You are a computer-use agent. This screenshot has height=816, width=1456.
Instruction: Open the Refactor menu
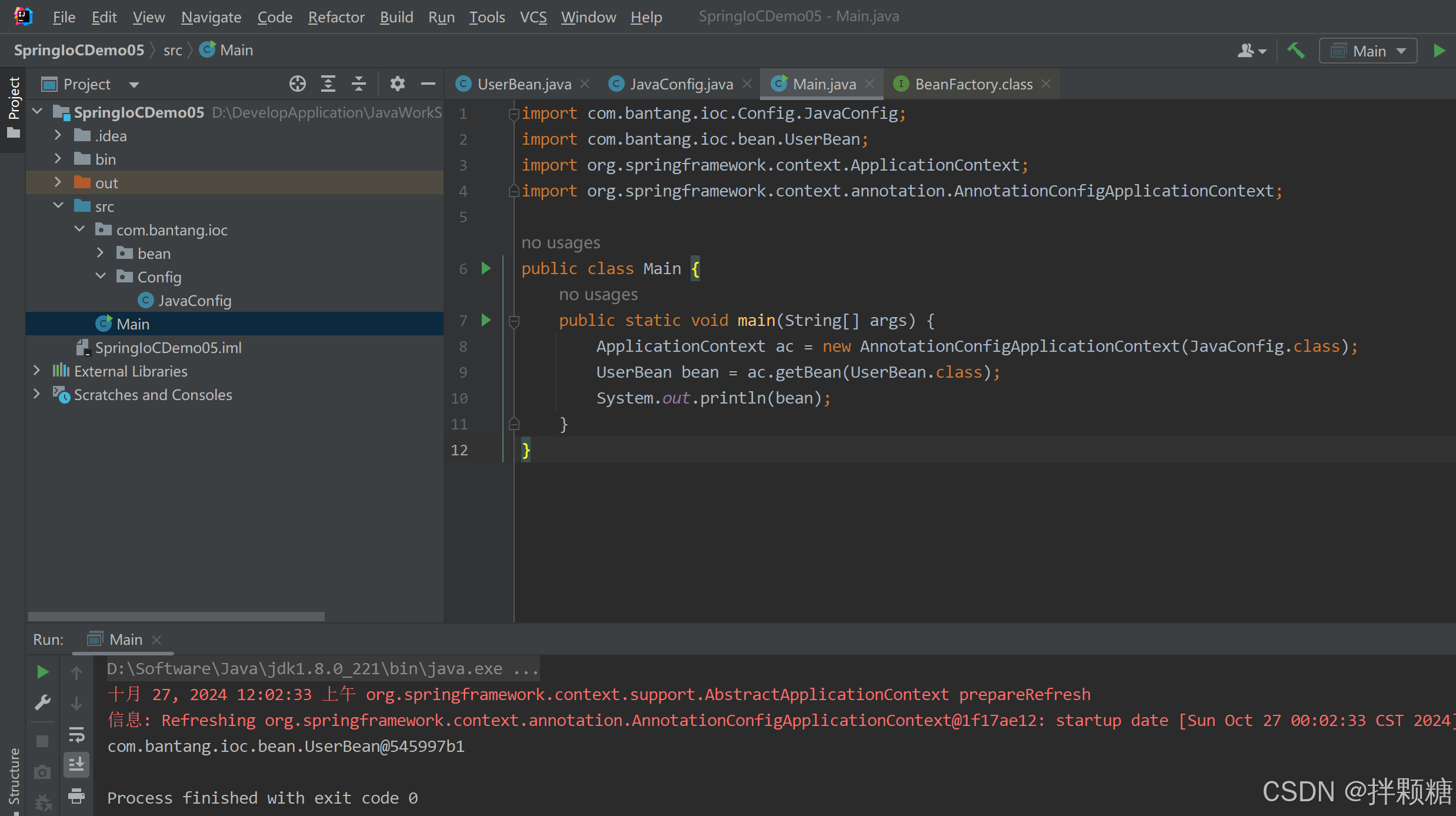tap(336, 17)
